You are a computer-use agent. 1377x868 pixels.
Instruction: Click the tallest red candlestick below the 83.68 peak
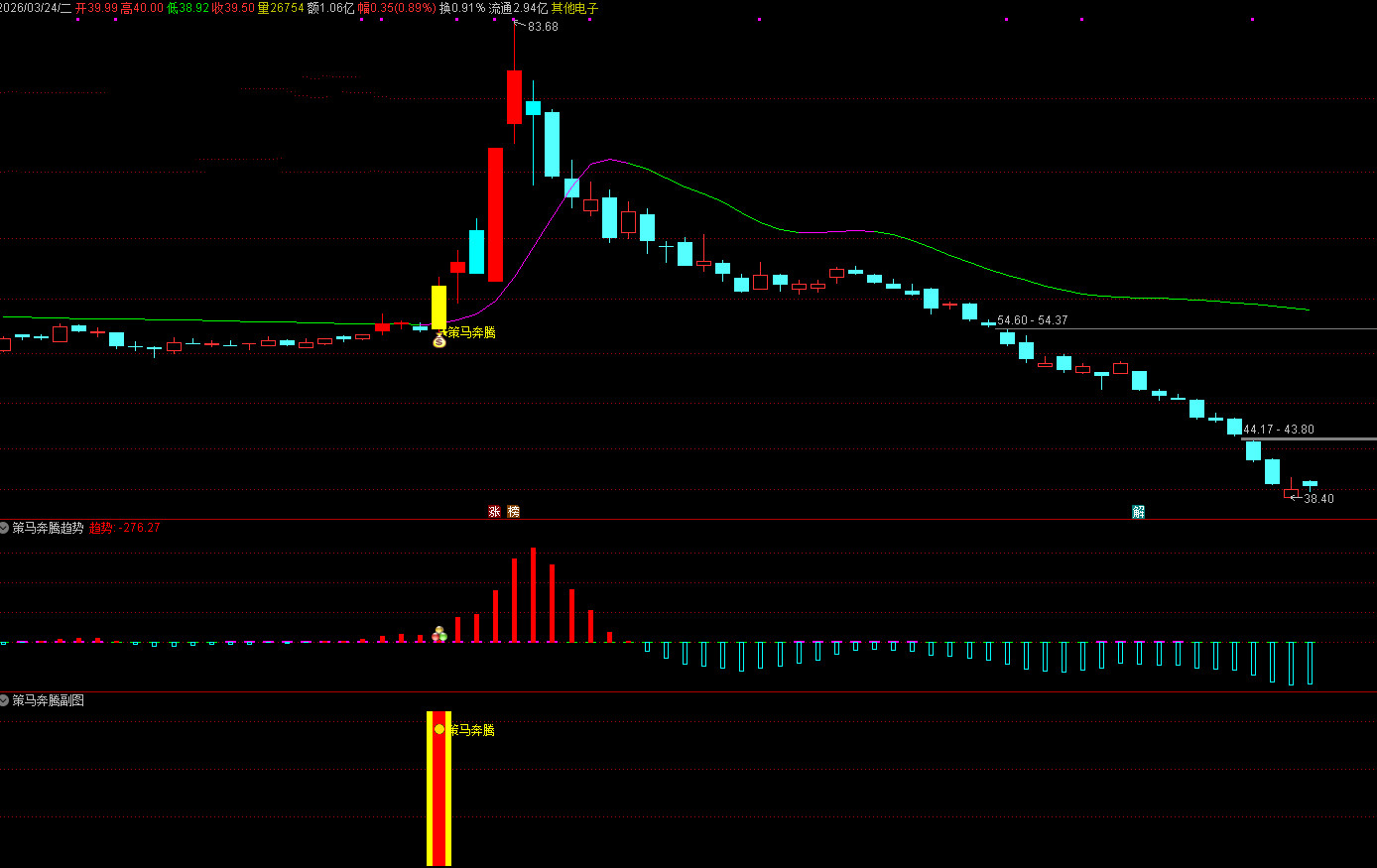(495, 214)
